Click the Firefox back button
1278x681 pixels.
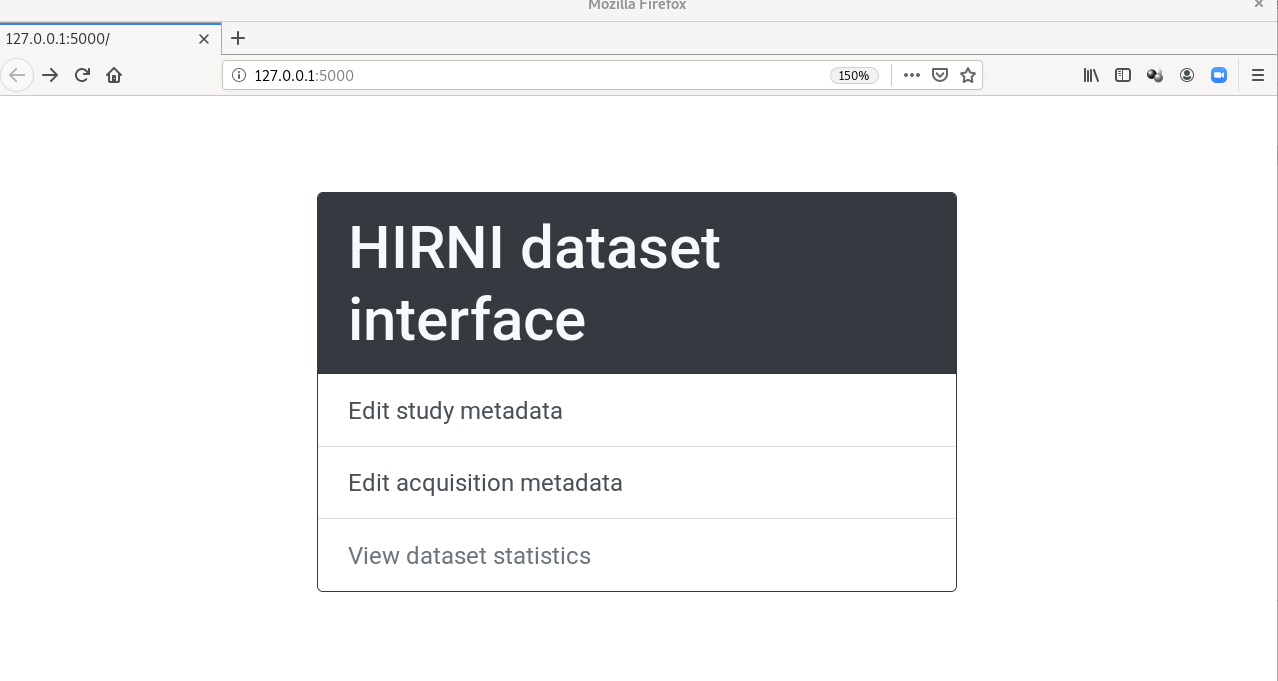pyautogui.click(x=17, y=75)
